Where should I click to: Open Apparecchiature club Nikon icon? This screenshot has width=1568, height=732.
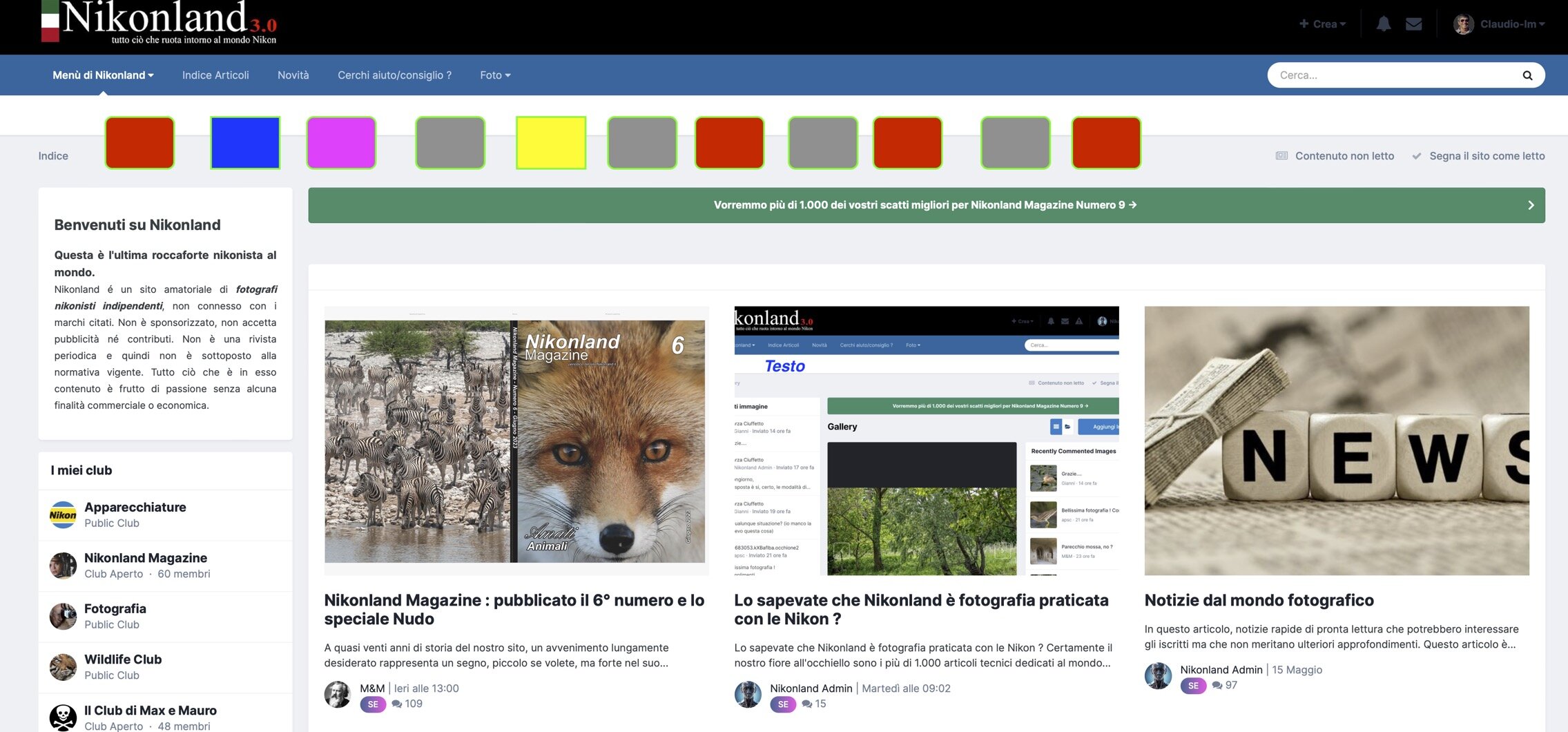(63, 515)
